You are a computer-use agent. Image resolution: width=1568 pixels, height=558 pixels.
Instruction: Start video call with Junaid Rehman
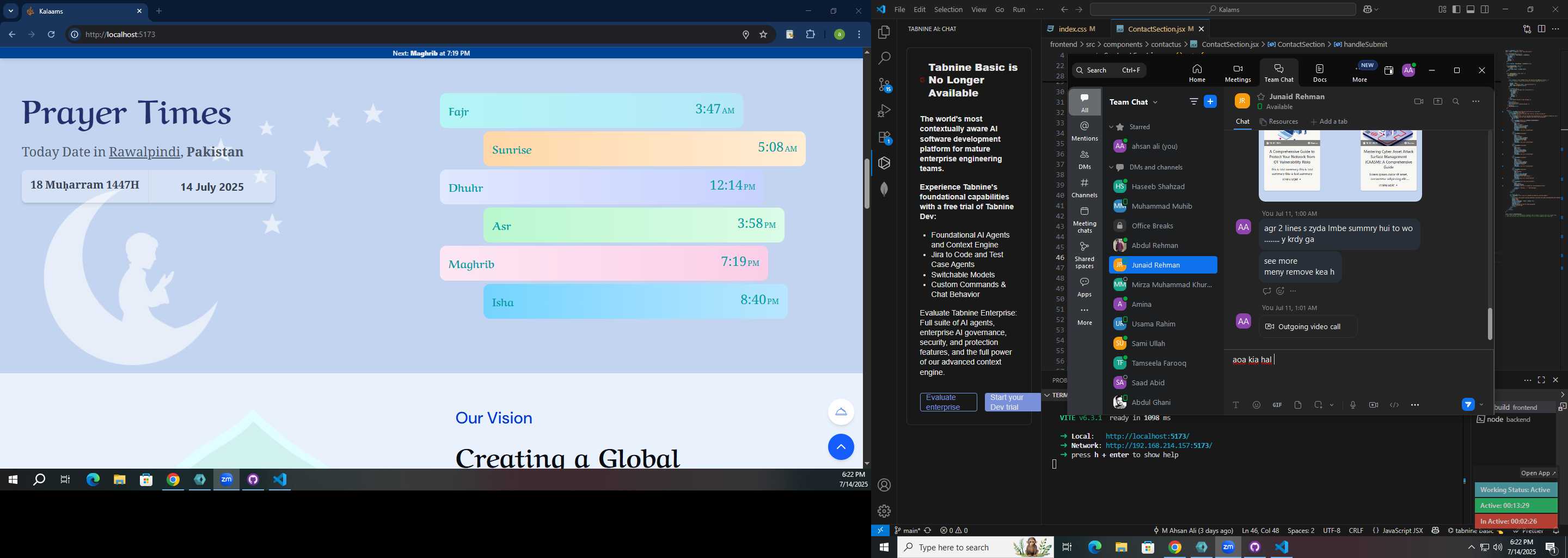(1418, 102)
